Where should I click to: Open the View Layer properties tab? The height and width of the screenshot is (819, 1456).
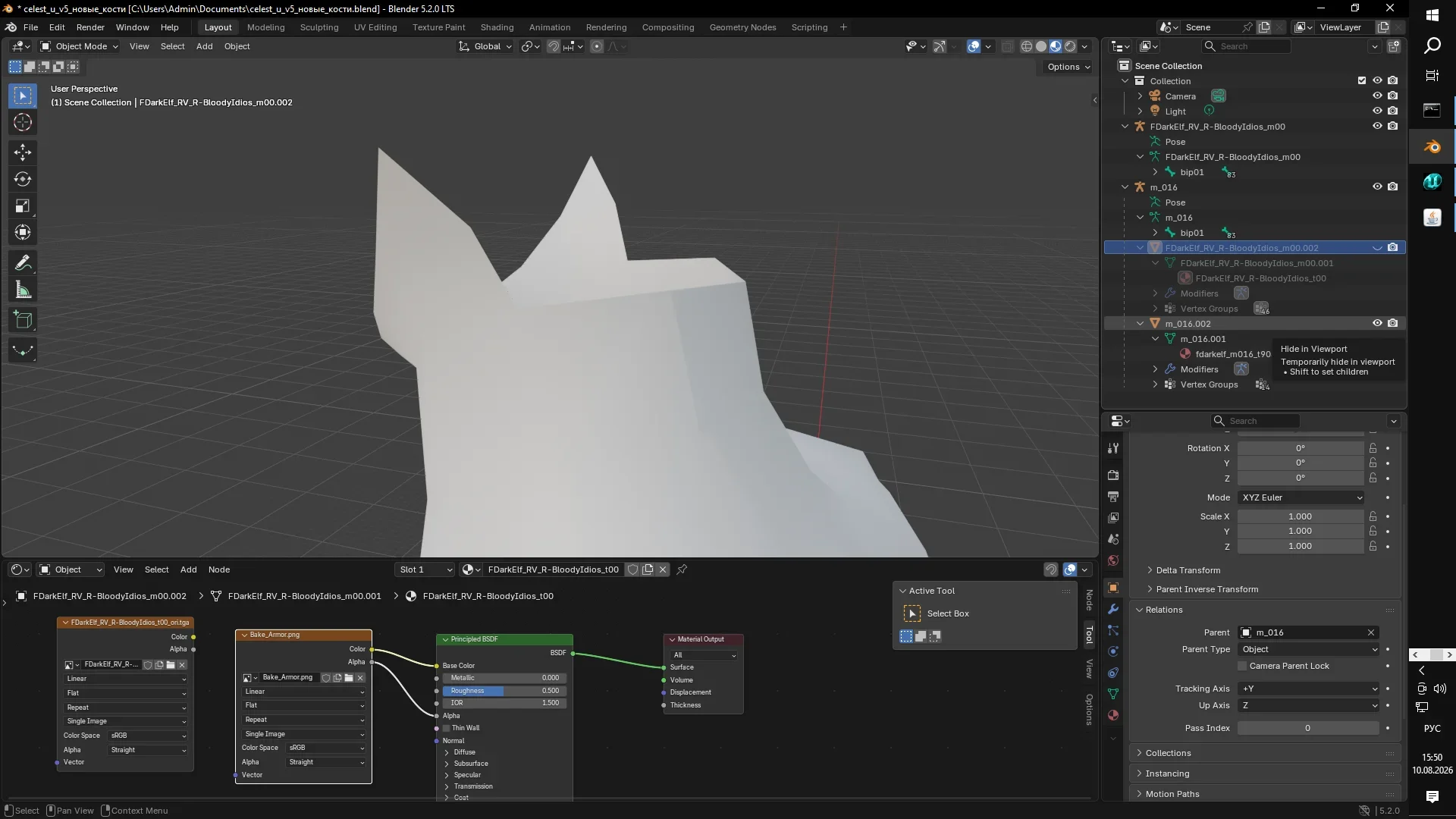(1113, 518)
